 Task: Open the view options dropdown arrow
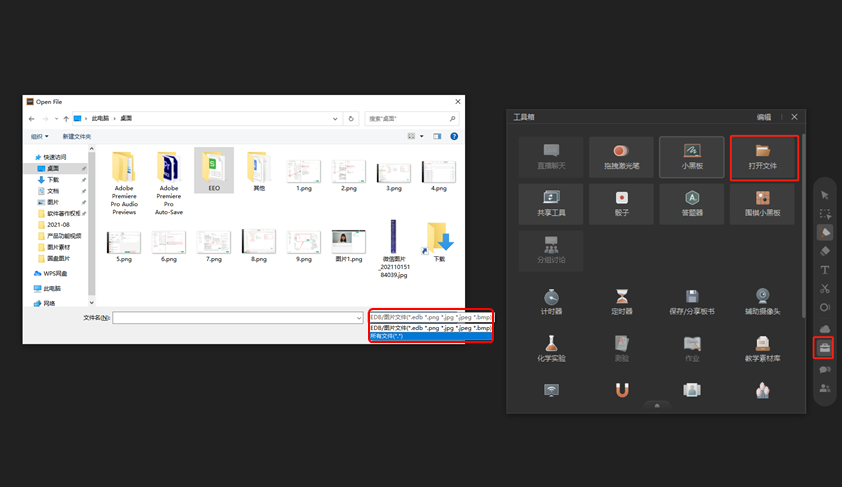(x=422, y=136)
